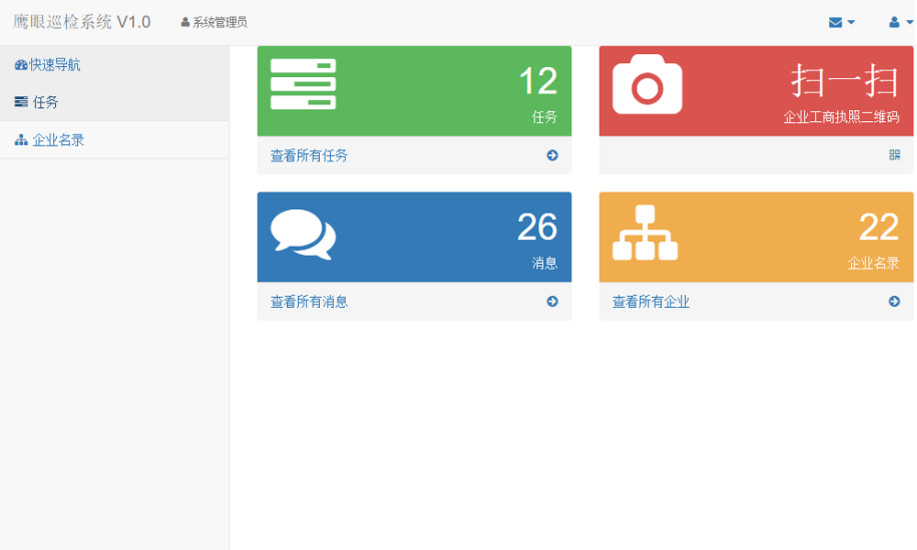
Task: Click the chat bubbles message icon
Action: coord(303,234)
